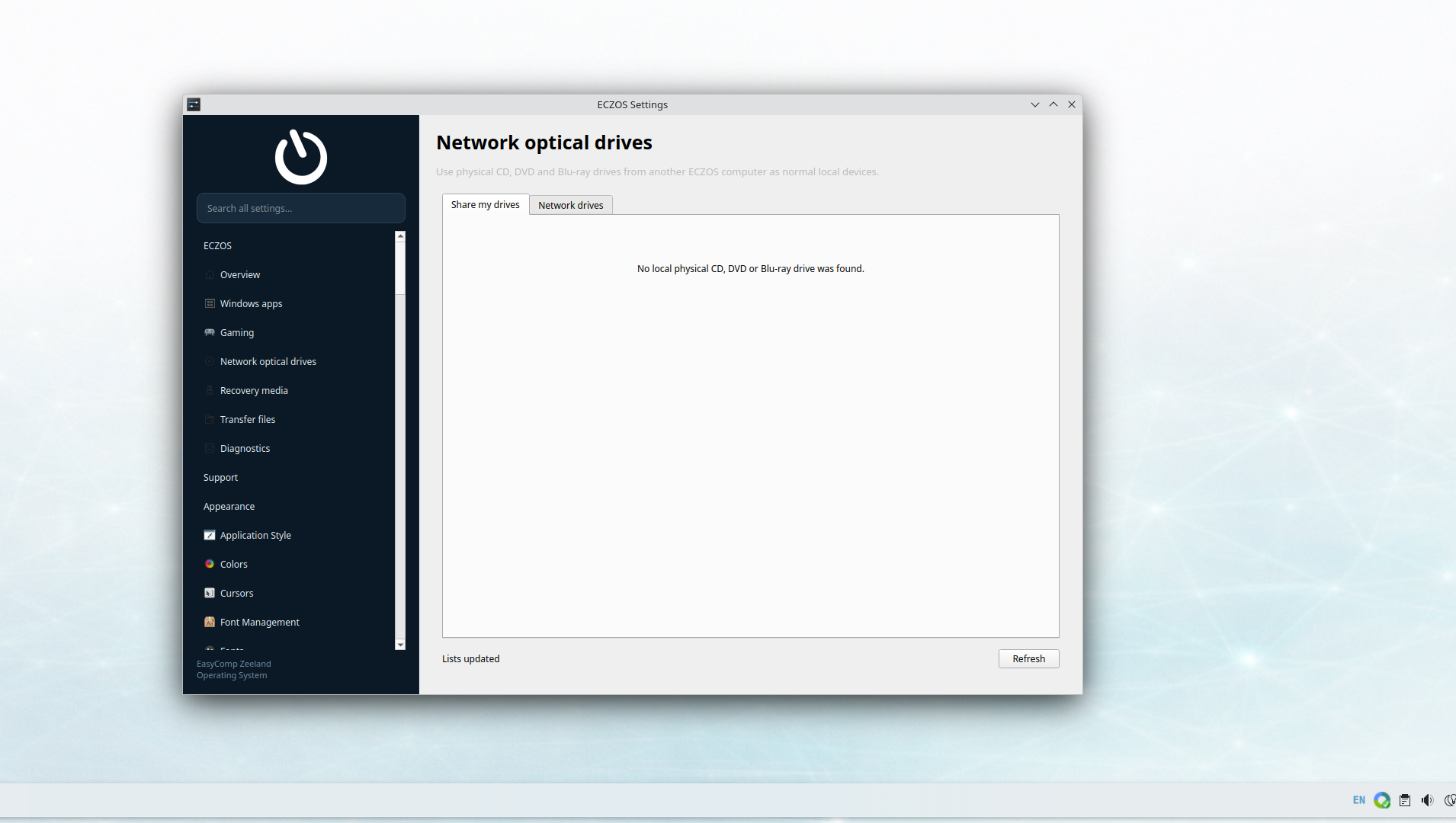Click the 'No local physical CD' message

tap(751, 269)
